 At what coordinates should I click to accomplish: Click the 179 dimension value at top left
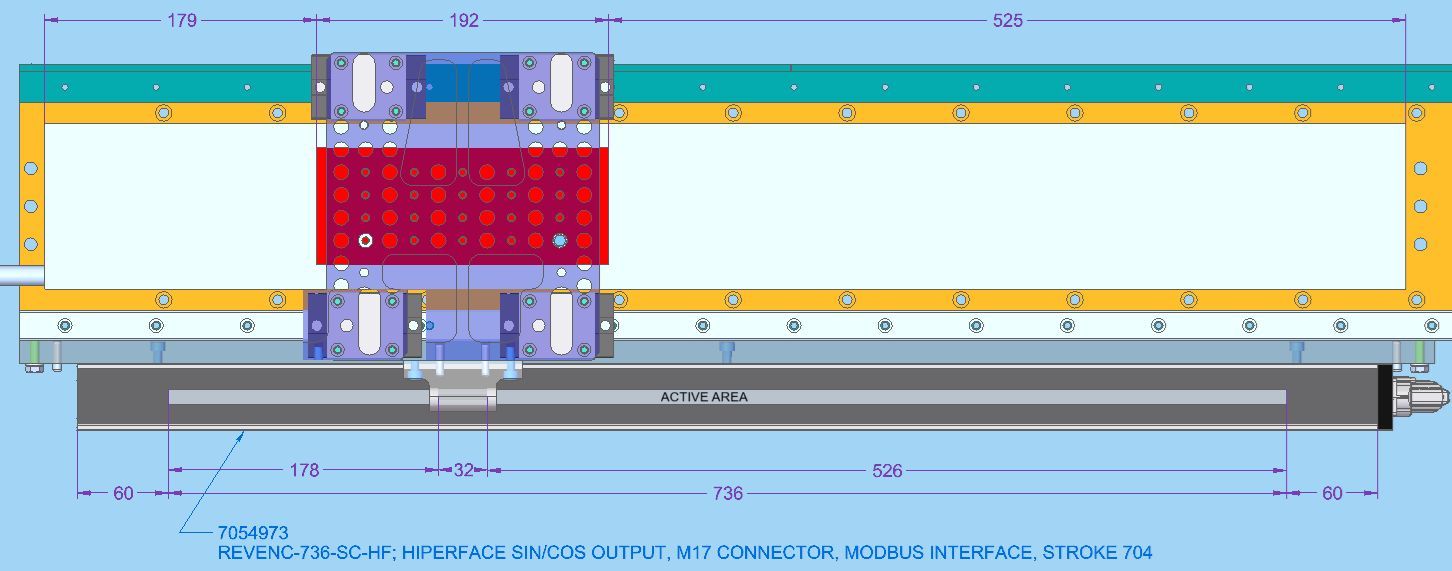pyautogui.click(x=181, y=20)
